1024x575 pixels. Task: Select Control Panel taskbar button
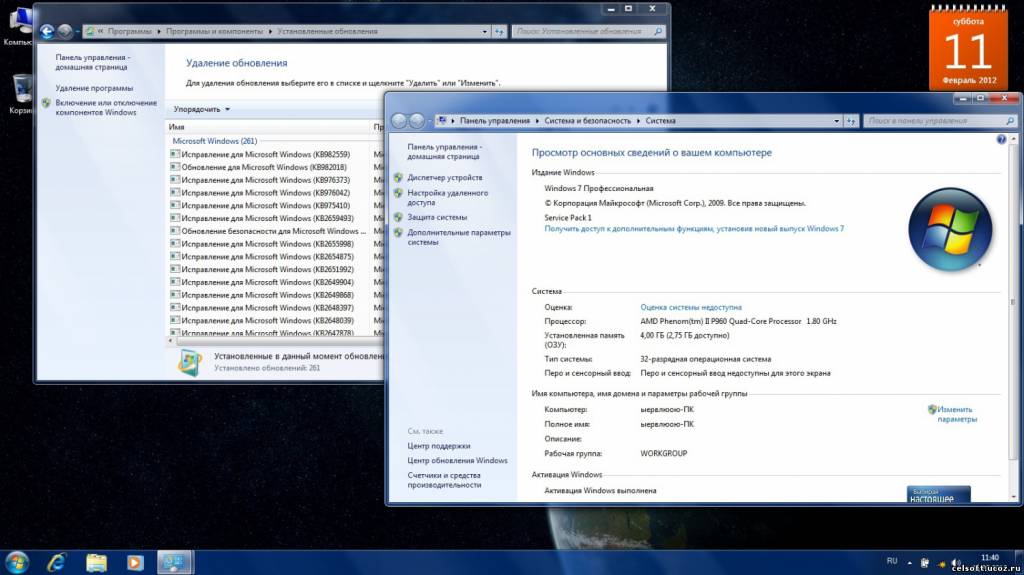174,563
